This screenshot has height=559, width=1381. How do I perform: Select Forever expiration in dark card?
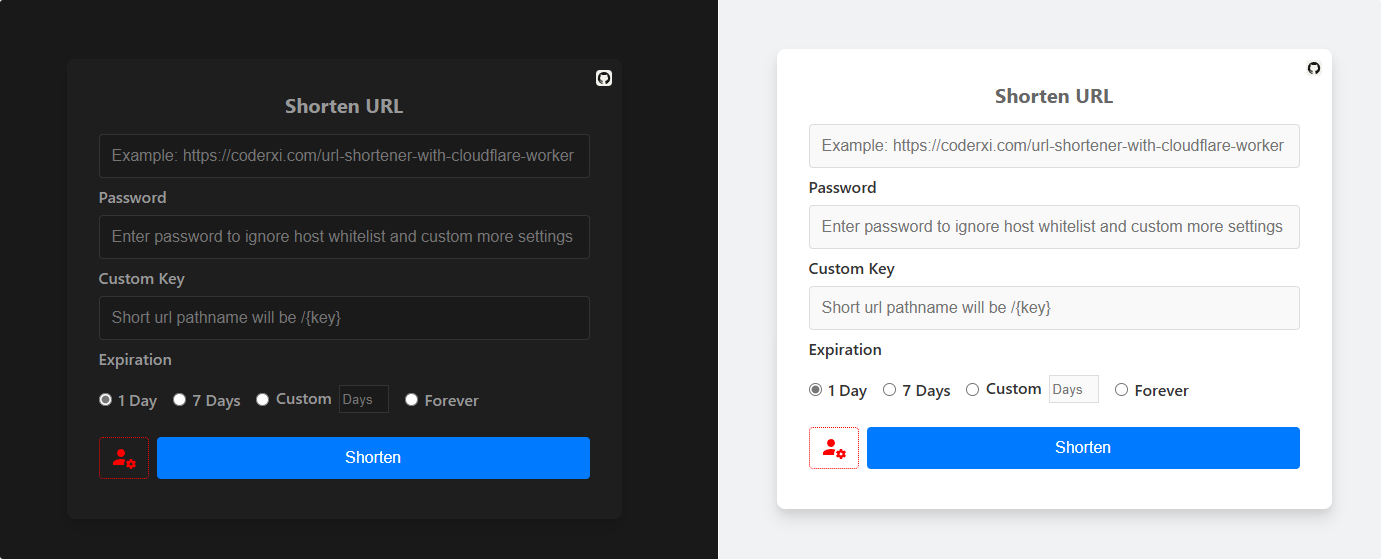[412, 400]
